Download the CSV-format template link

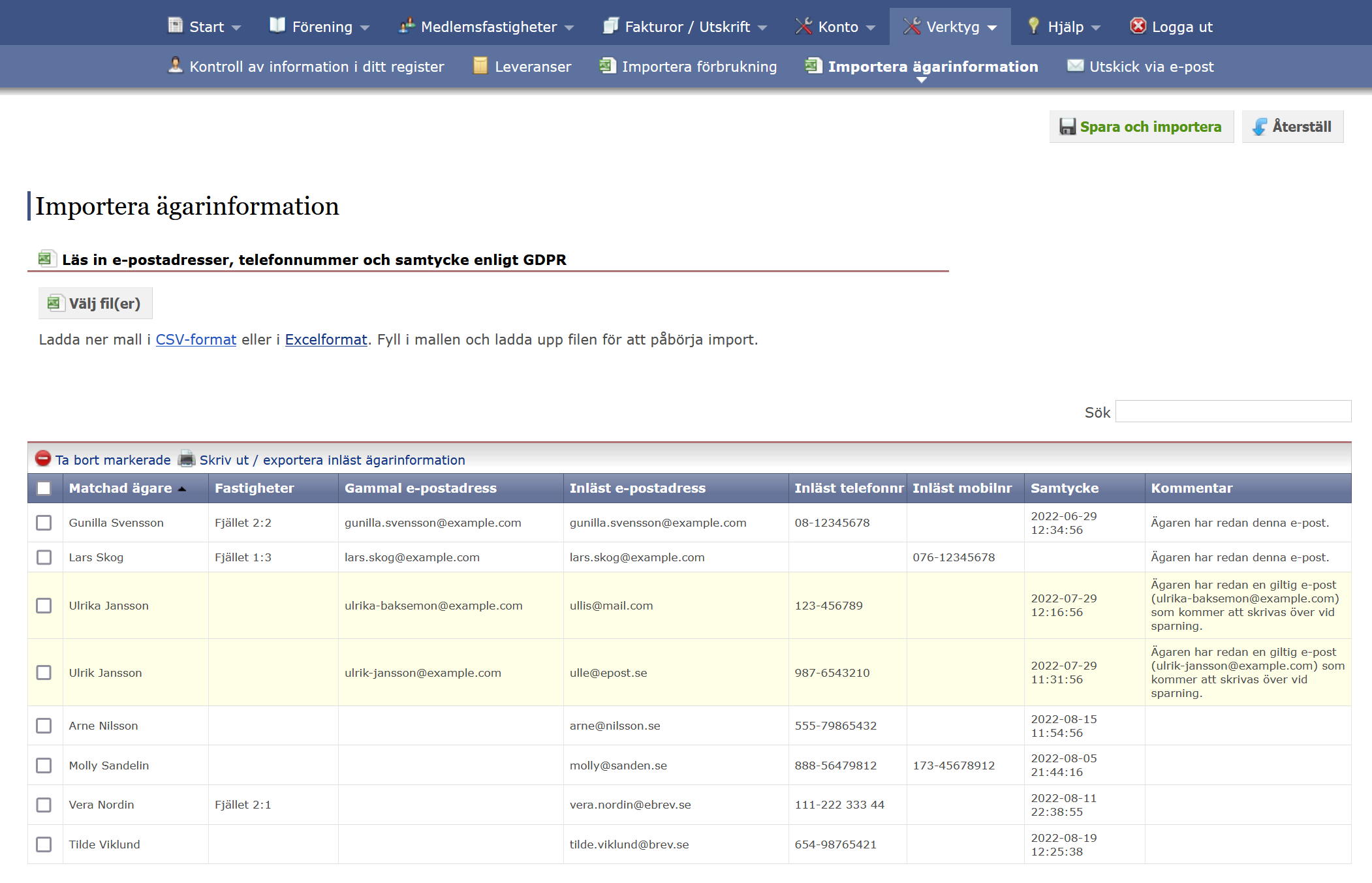[196, 339]
